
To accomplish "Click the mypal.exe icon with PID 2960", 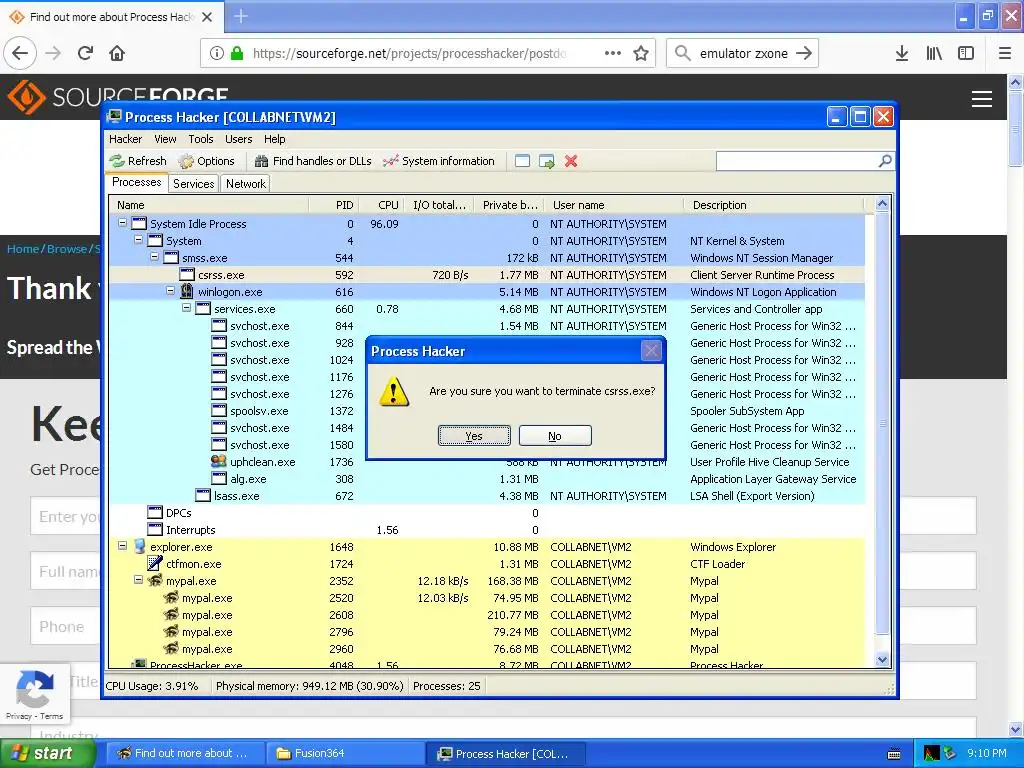I will pyautogui.click(x=171, y=648).
